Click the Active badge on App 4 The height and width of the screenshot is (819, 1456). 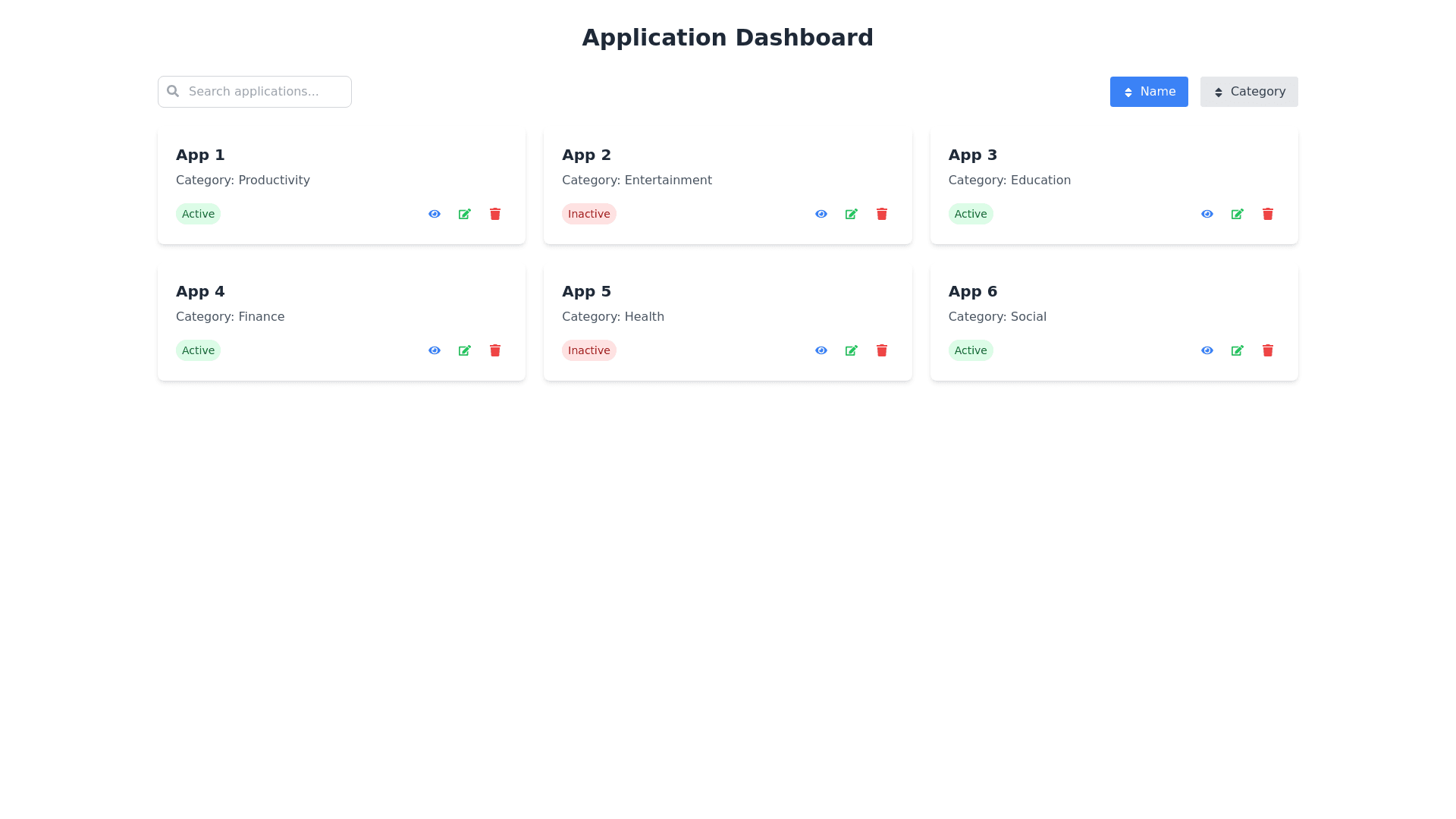(x=198, y=350)
